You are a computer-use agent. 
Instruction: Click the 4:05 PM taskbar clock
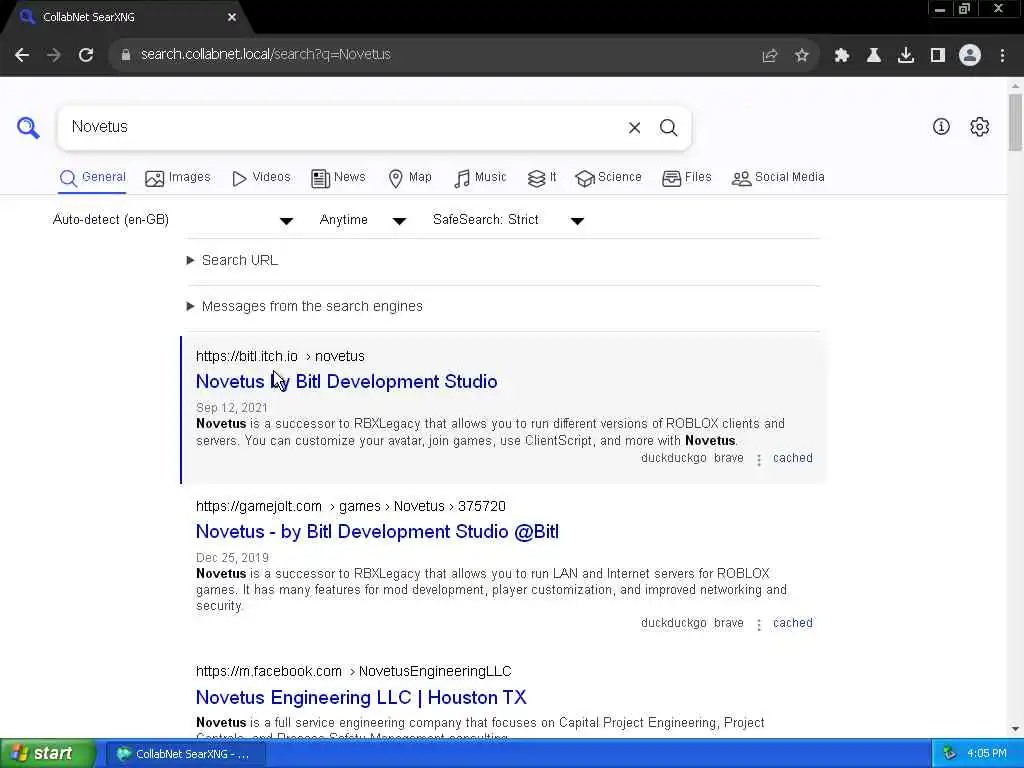tap(987, 754)
